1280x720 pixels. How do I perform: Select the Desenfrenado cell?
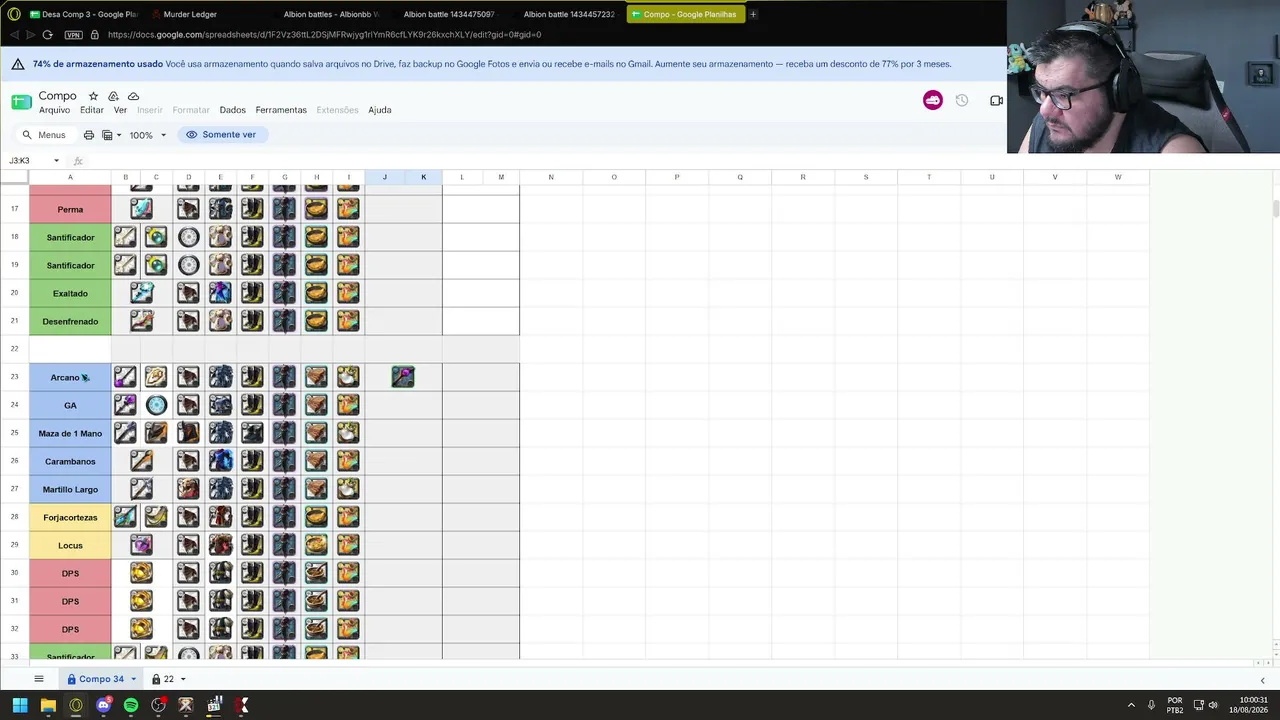point(70,321)
